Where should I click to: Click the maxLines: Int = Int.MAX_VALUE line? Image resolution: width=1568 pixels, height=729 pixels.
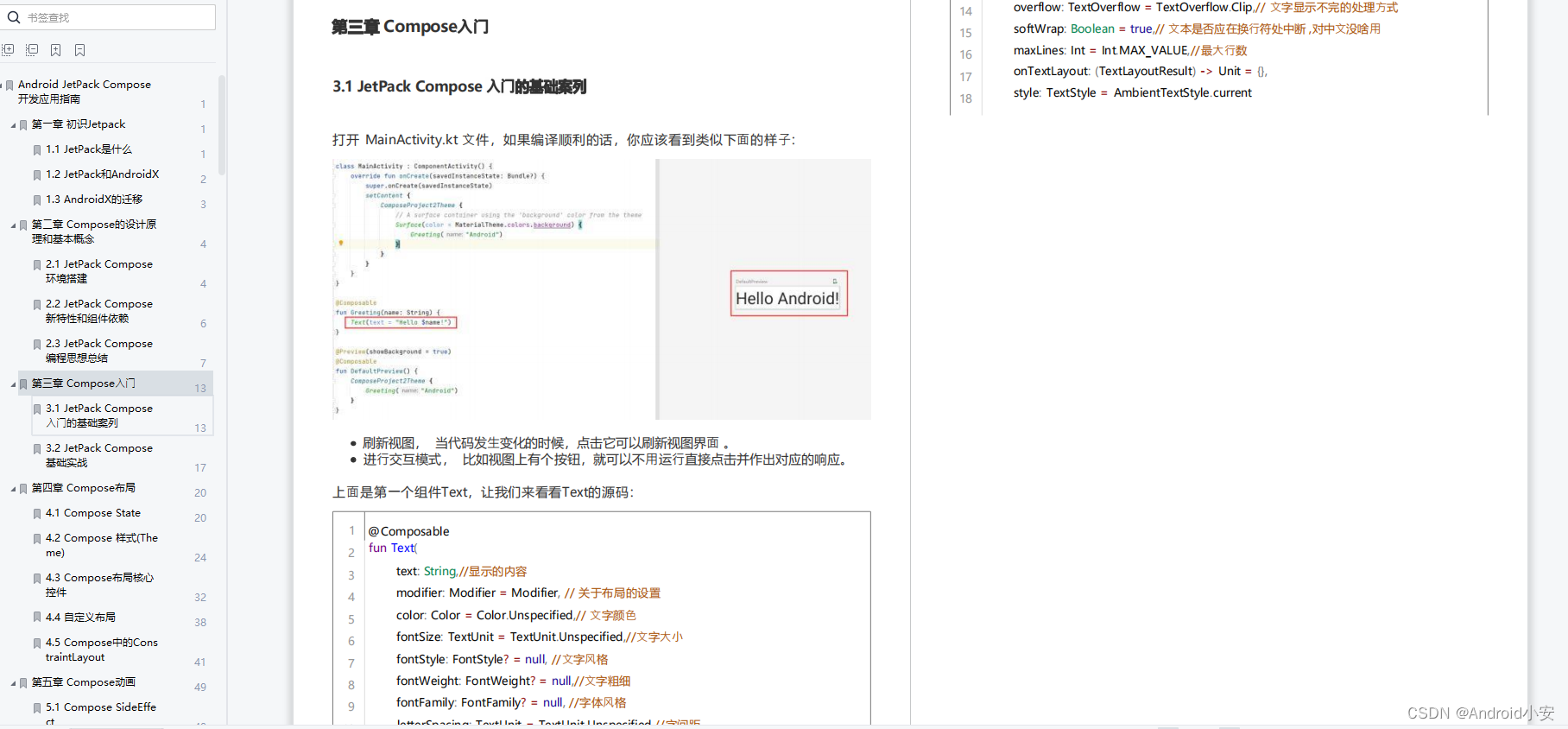1130,50
